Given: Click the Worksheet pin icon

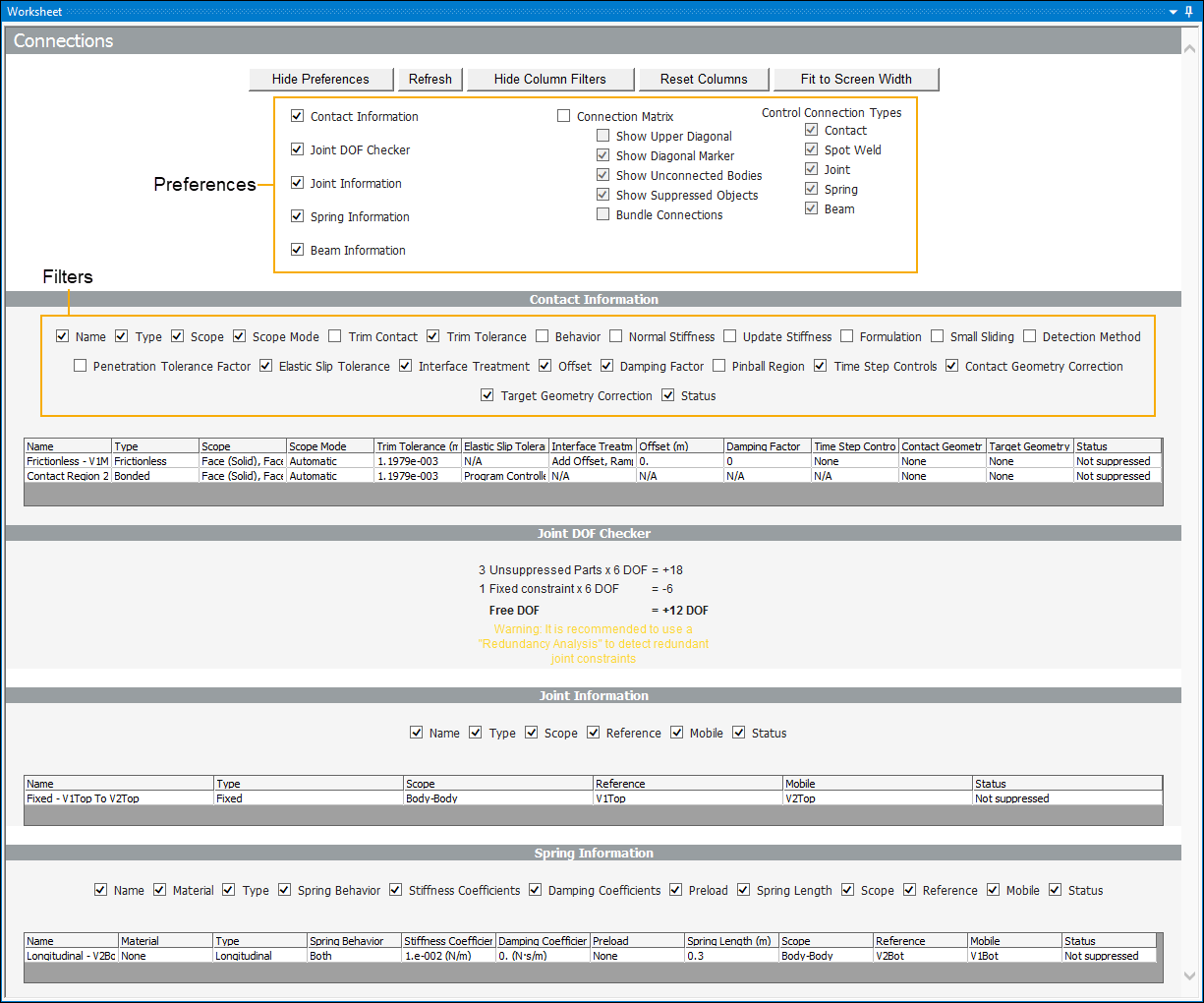Looking at the screenshot, I should click(1188, 11).
